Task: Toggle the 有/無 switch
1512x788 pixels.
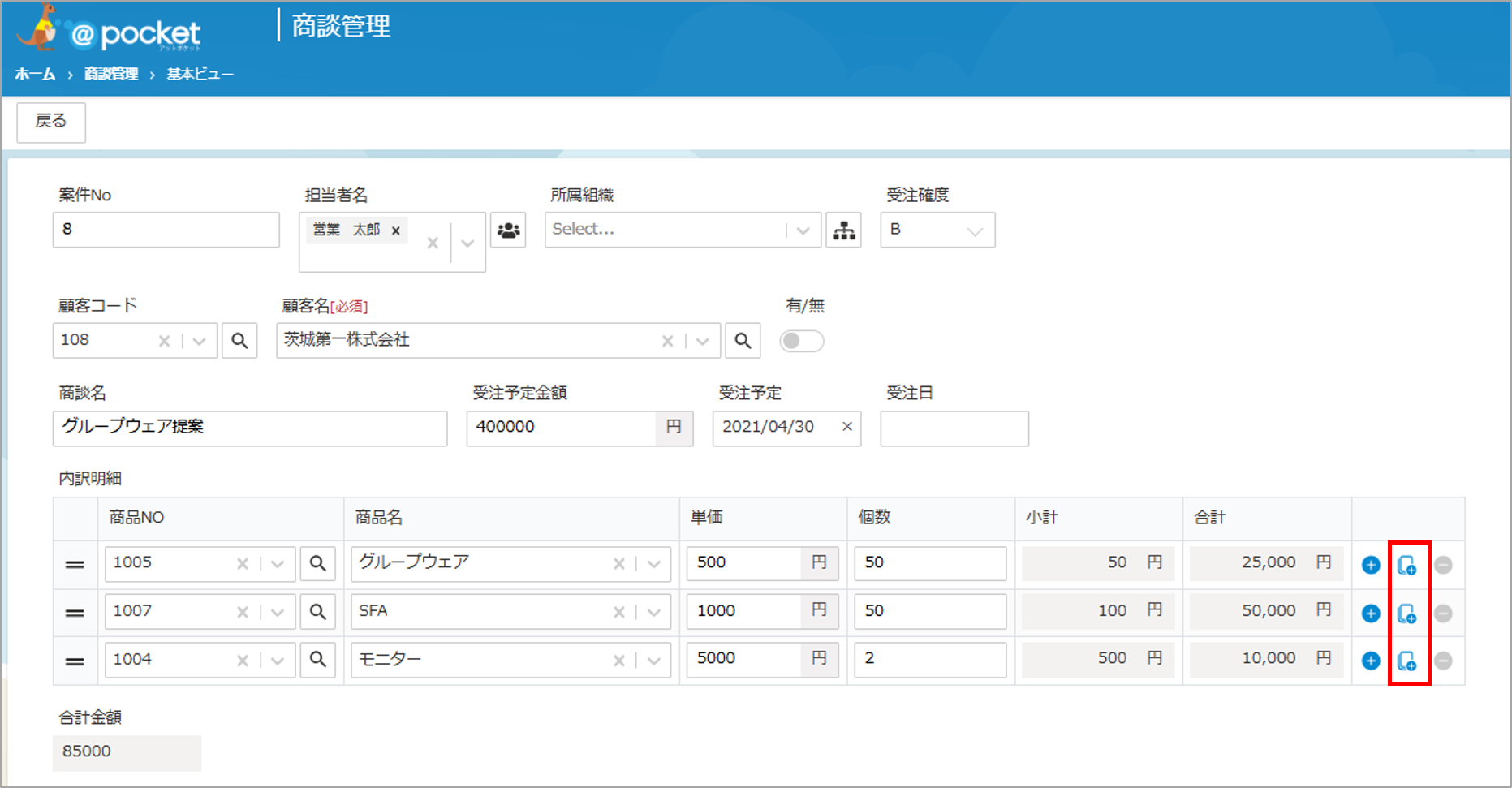Action: 801,341
